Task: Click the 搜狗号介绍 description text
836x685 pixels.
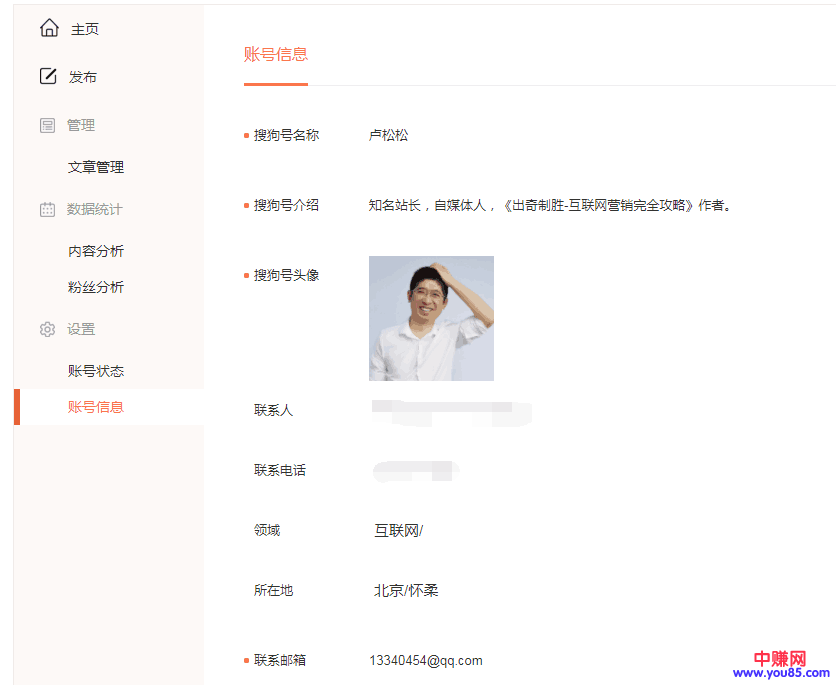Action: point(549,205)
